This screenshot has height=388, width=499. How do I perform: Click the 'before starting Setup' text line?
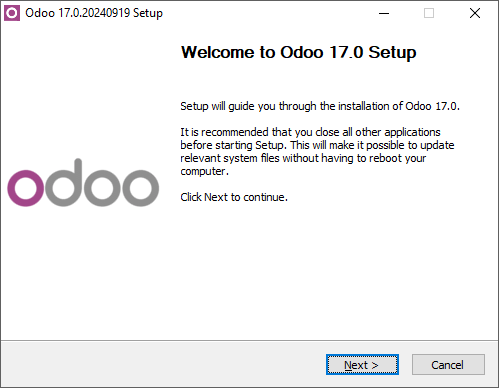pos(317,145)
